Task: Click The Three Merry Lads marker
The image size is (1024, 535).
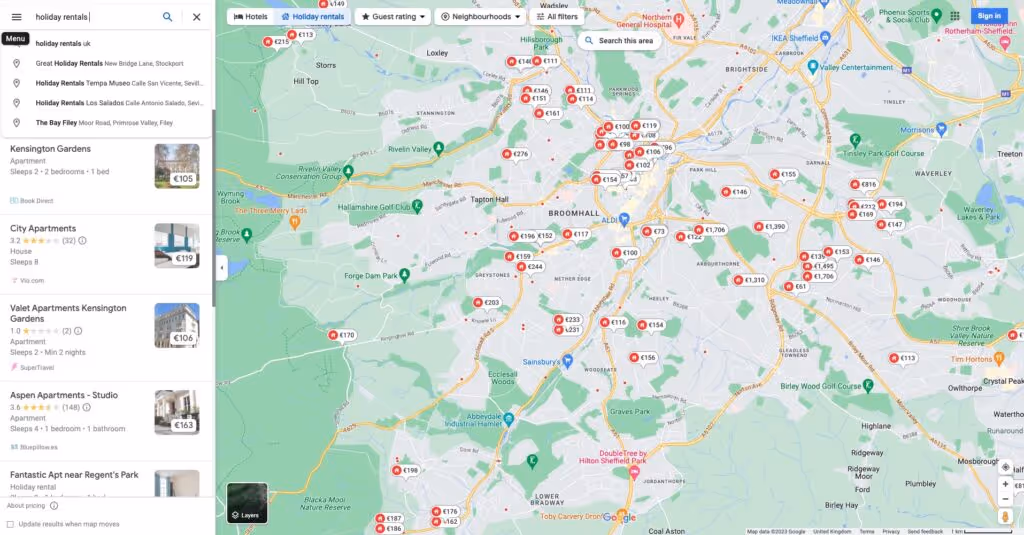Action: tap(295, 223)
